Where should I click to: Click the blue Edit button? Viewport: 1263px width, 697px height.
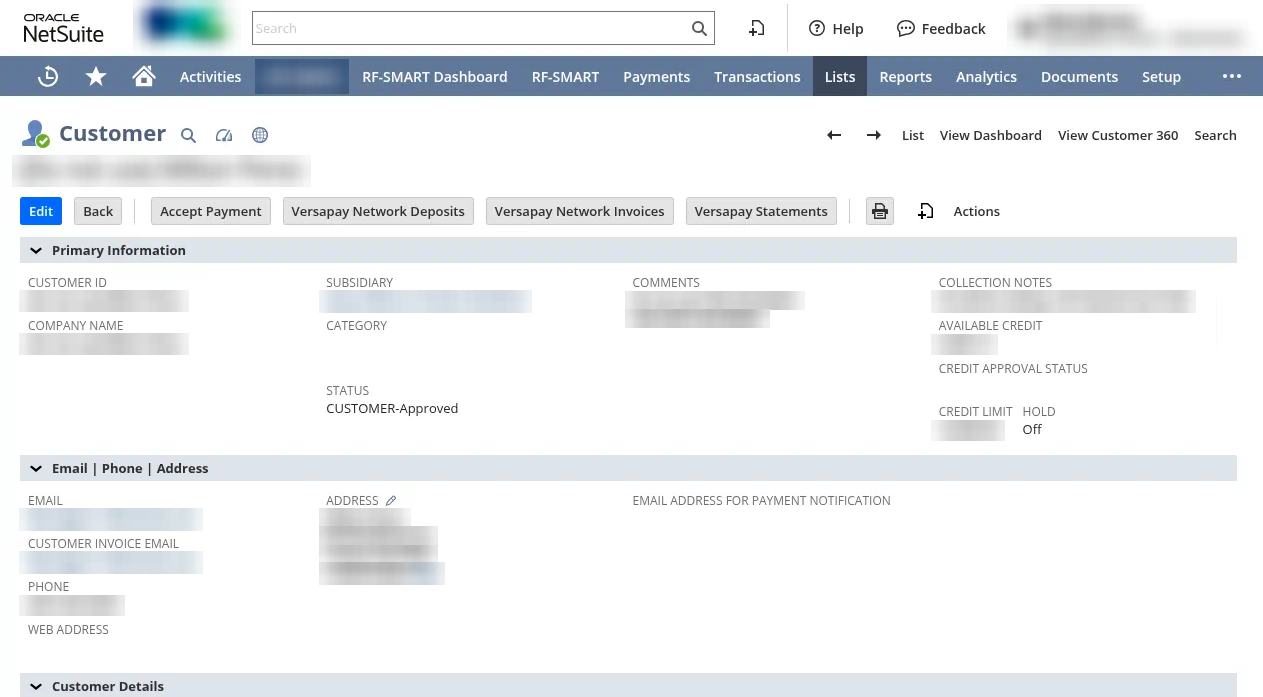41,211
